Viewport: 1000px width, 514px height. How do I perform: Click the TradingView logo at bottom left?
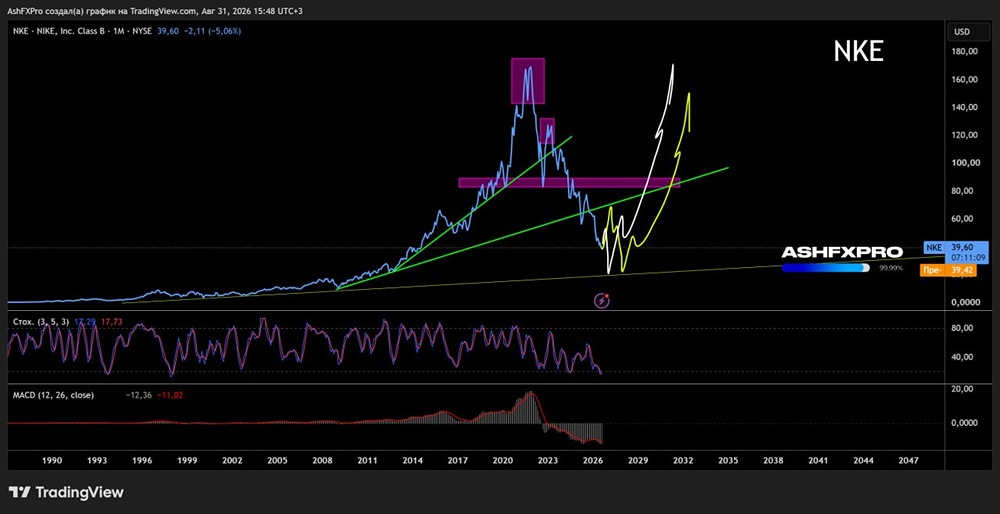(x=66, y=492)
